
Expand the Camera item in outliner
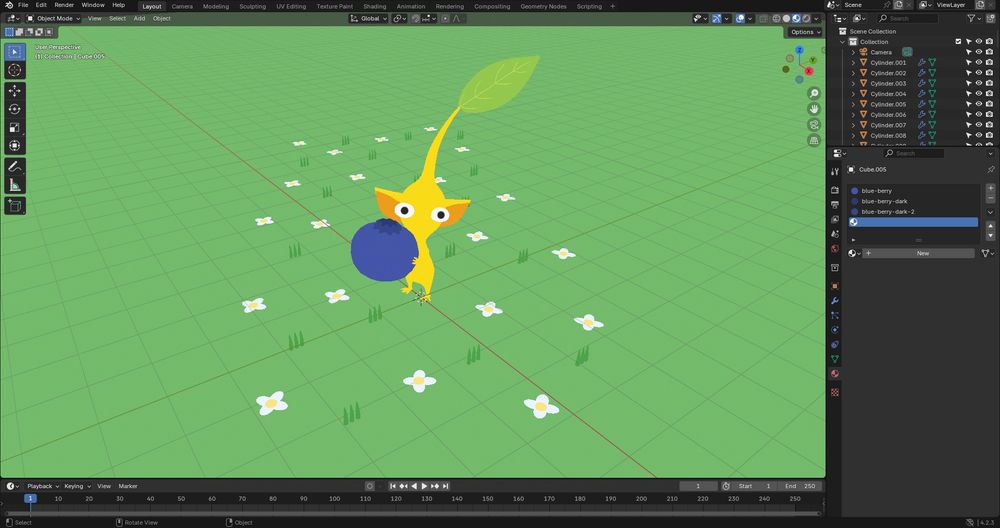pos(853,52)
